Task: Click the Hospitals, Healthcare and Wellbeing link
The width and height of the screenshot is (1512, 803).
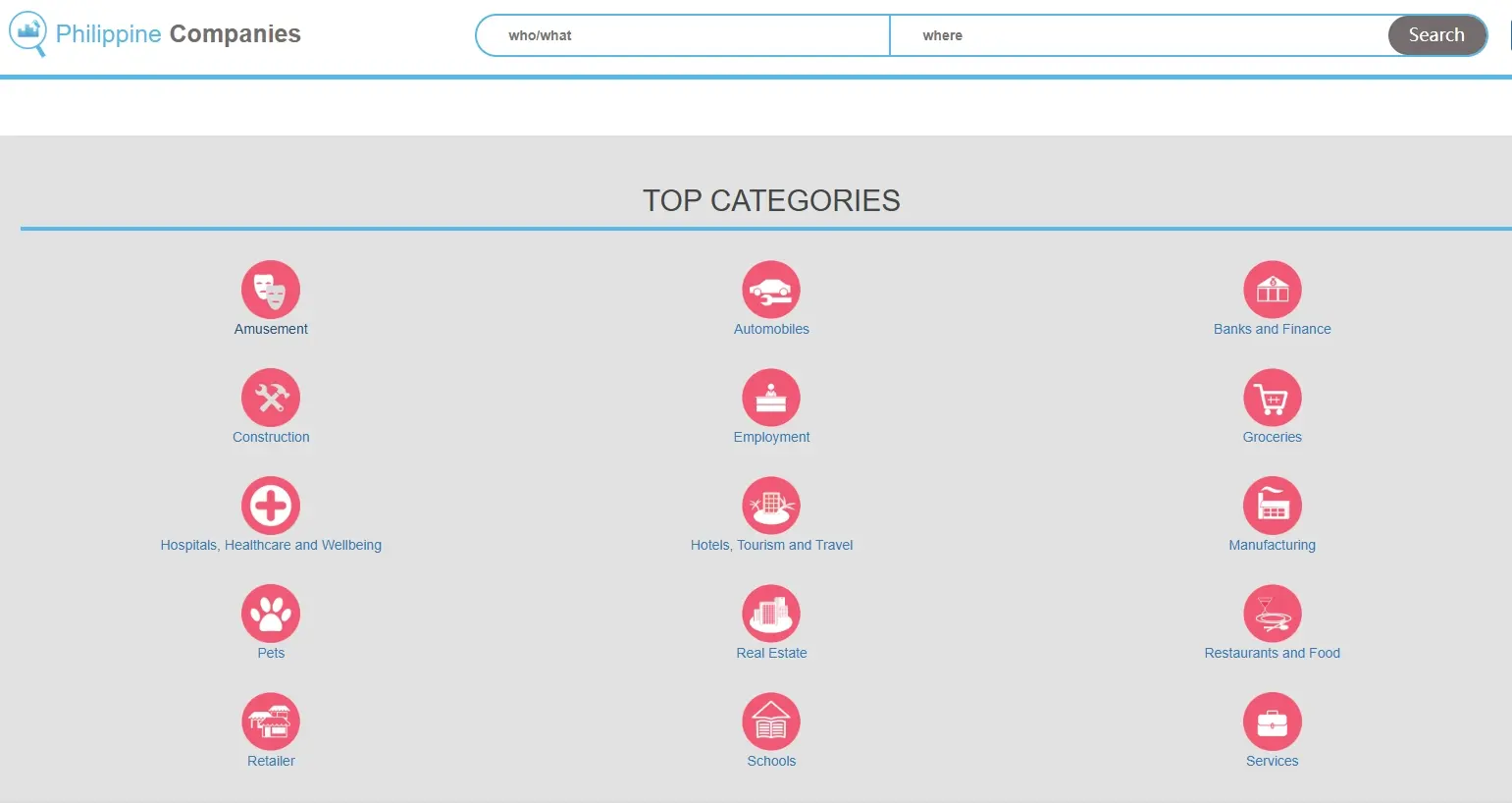Action: click(x=271, y=545)
